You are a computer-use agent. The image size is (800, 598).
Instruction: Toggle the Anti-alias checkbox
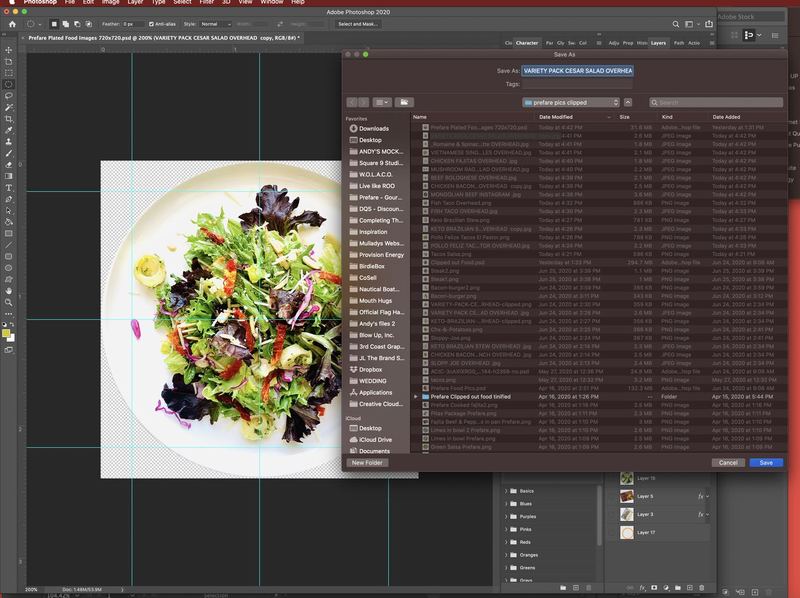tap(151, 24)
